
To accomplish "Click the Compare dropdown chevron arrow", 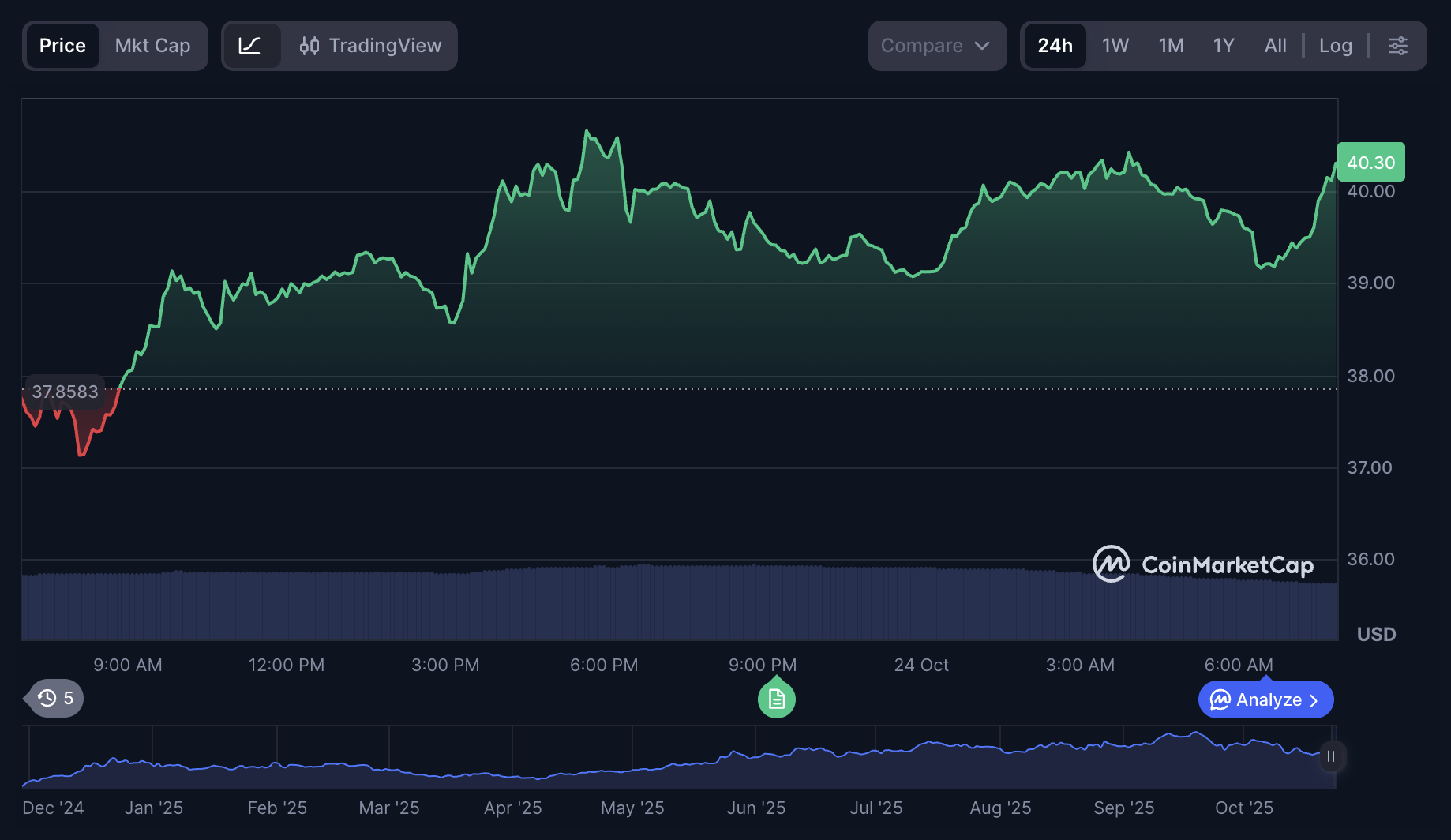I will click(x=982, y=46).
